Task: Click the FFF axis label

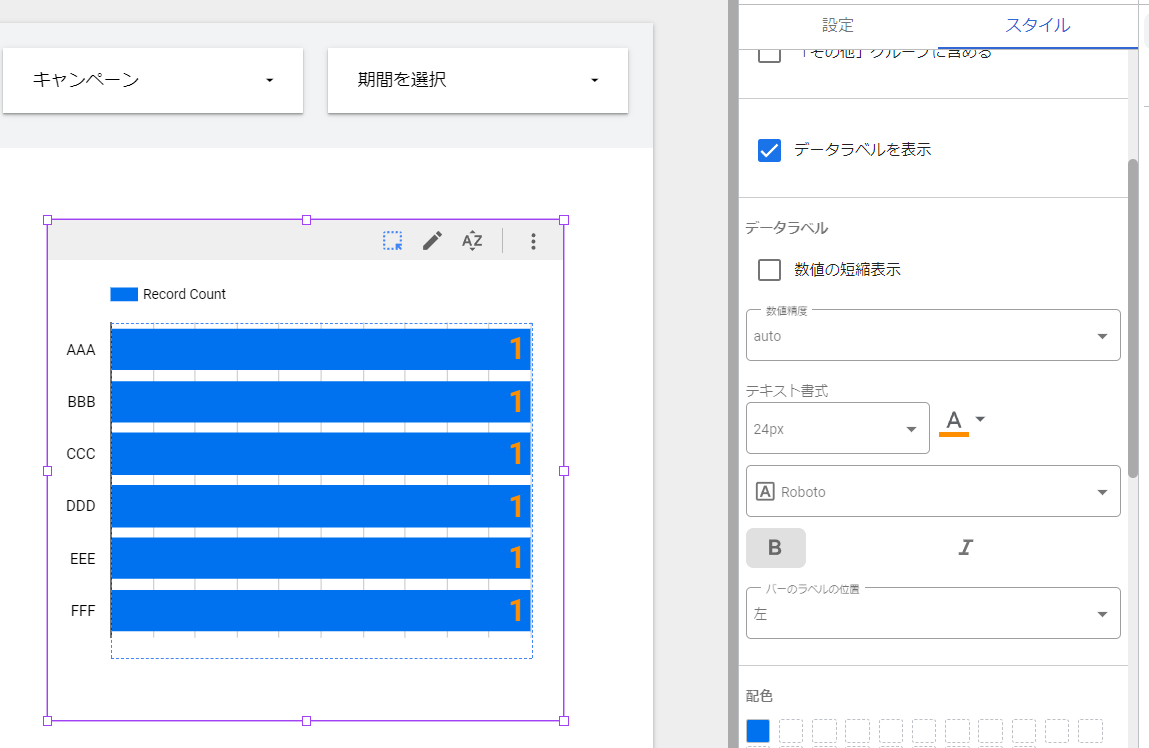Action: 83,611
